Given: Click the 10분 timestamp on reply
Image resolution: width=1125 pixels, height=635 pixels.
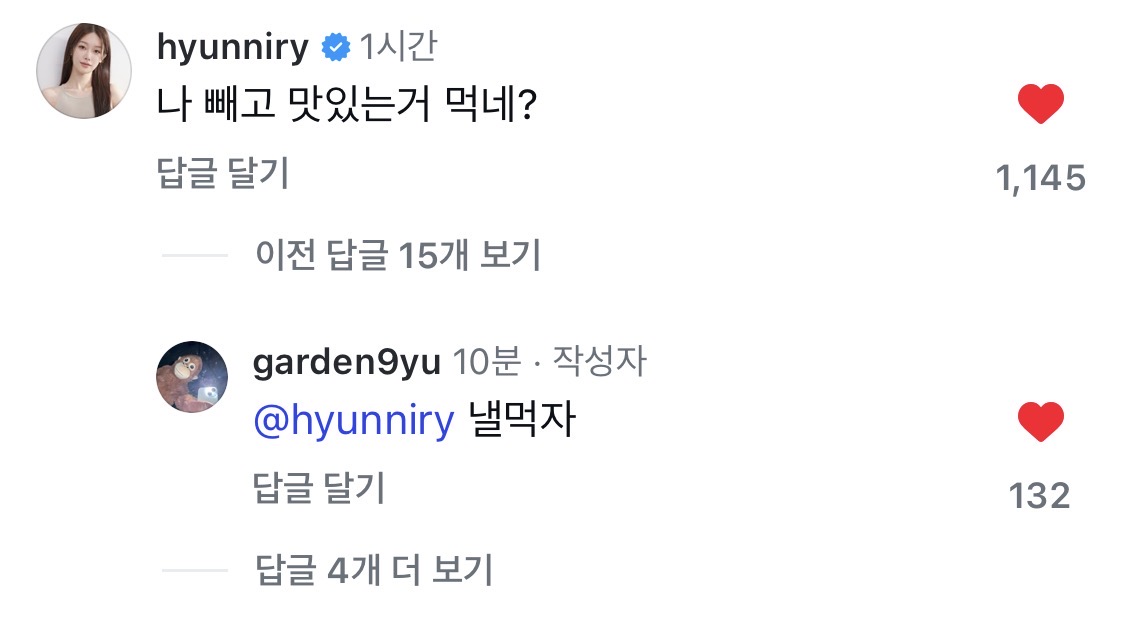Looking at the screenshot, I should pyautogui.click(x=486, y=363).
